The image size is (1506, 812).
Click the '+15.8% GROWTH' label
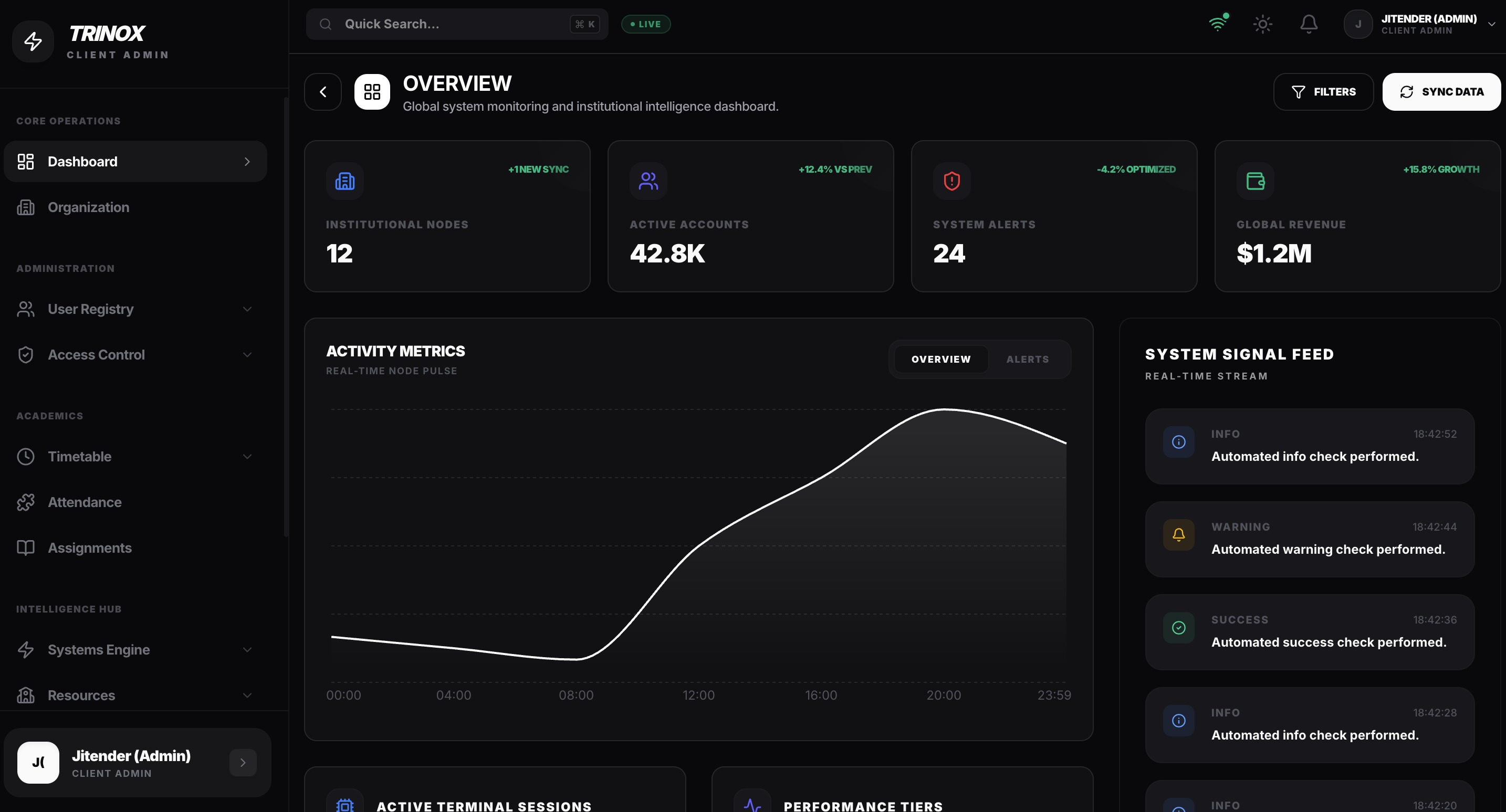[x=1441, y=170]
